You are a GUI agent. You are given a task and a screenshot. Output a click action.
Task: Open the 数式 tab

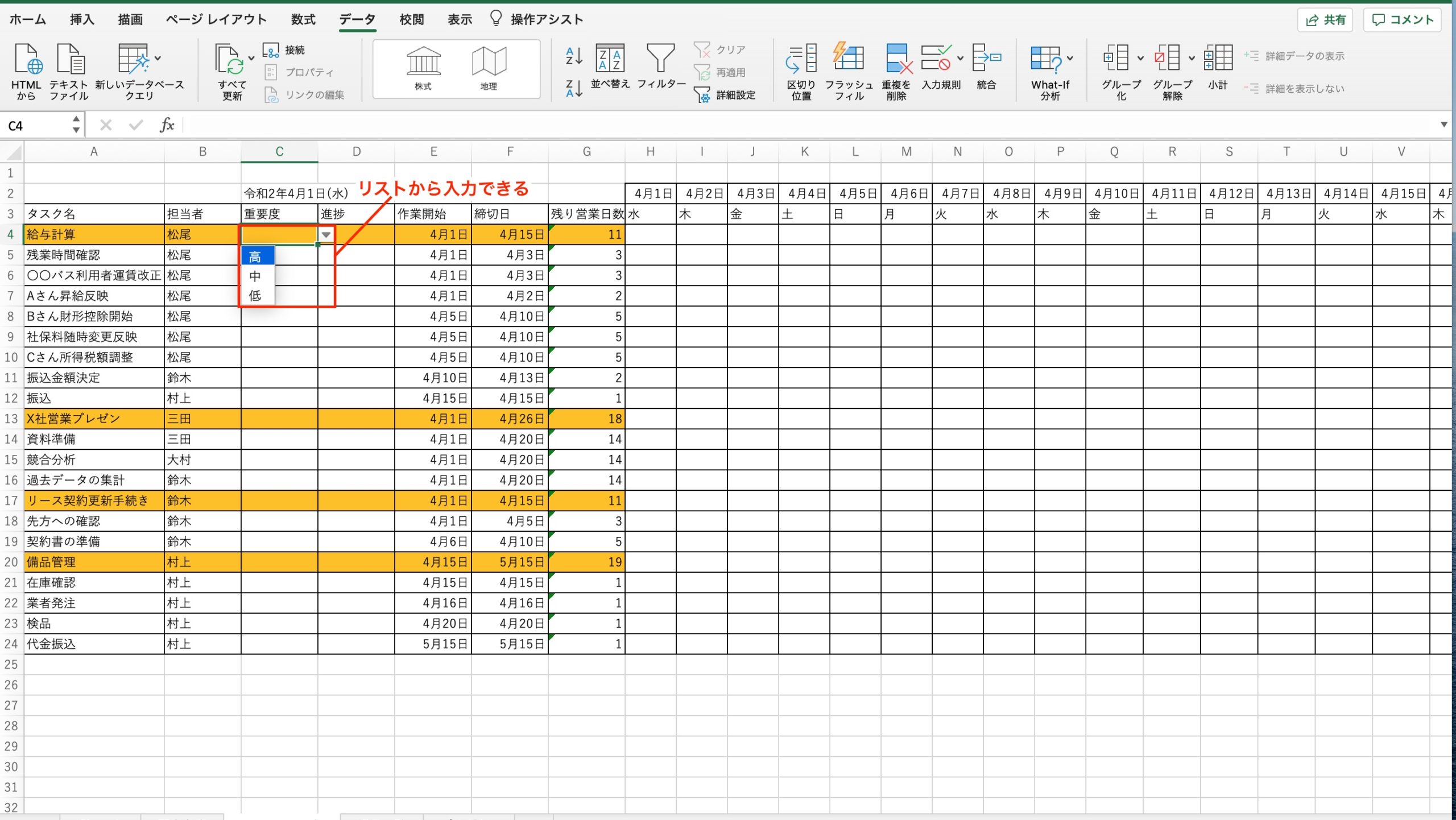(x=303, y=19)
